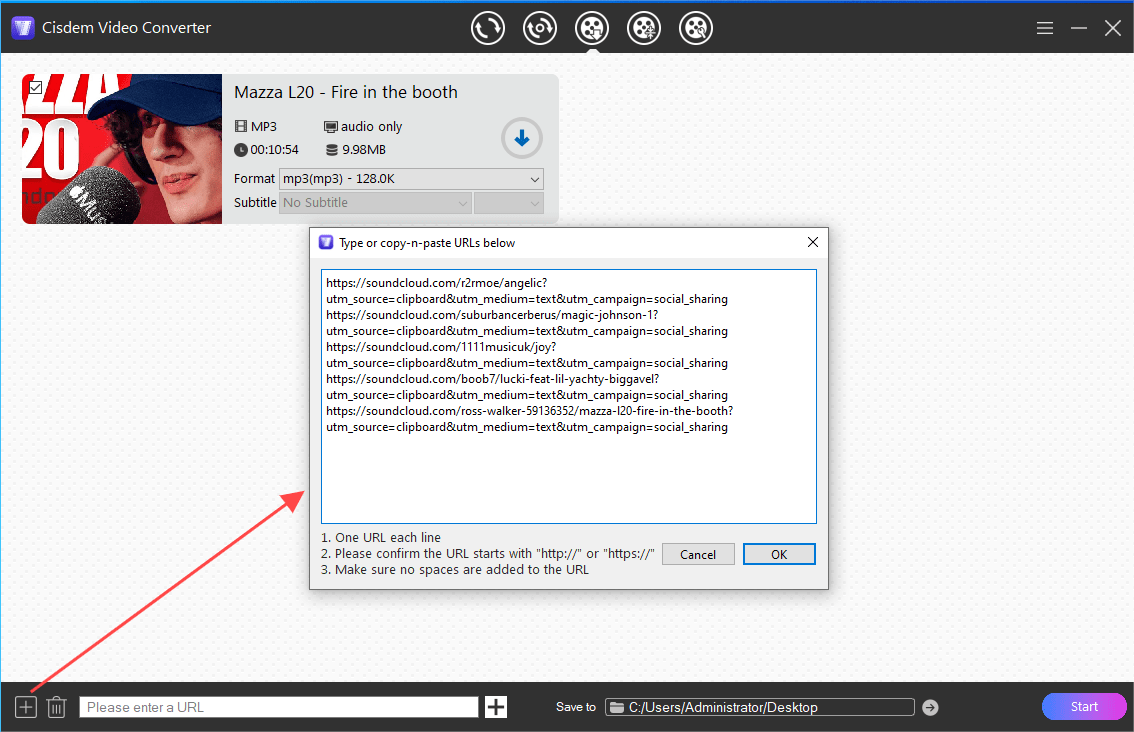Uncheck the checkbox on the Mazza L20 thumbnail
Screen dimensions: 1134x732
tap(37, 88)
